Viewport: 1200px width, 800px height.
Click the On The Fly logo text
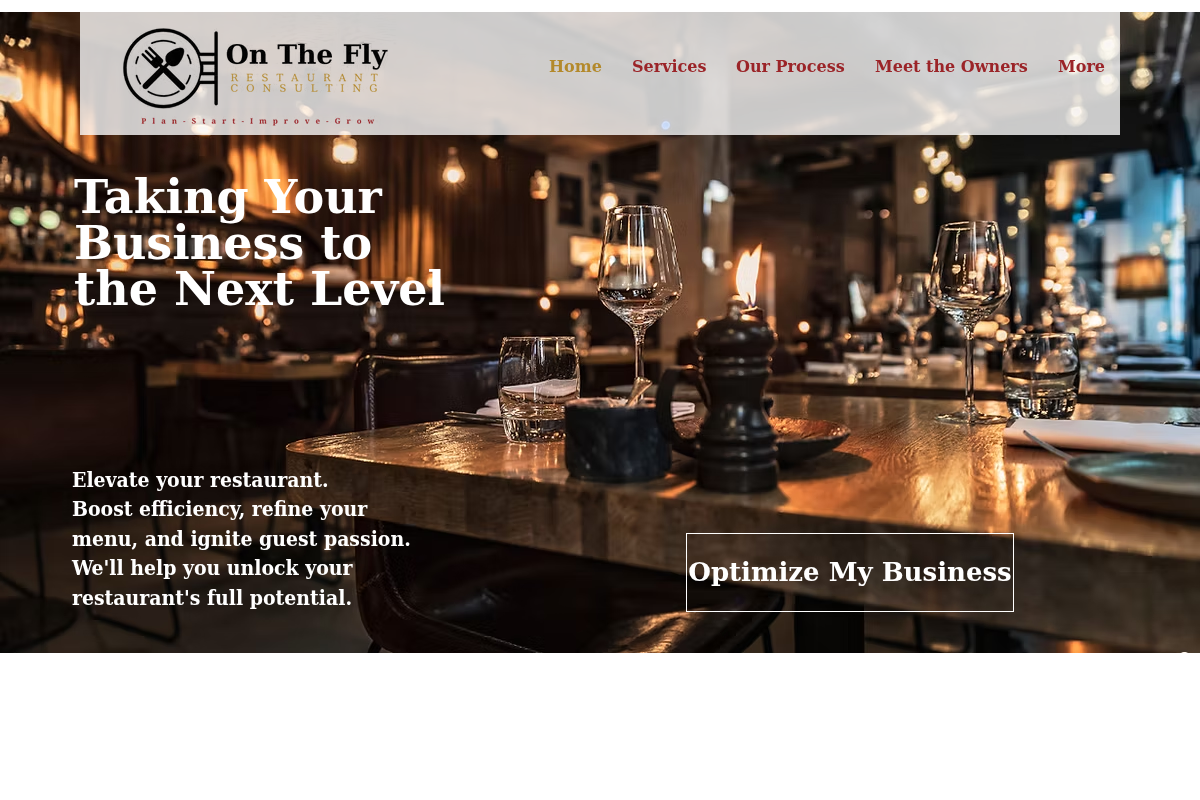coord(306,54)
